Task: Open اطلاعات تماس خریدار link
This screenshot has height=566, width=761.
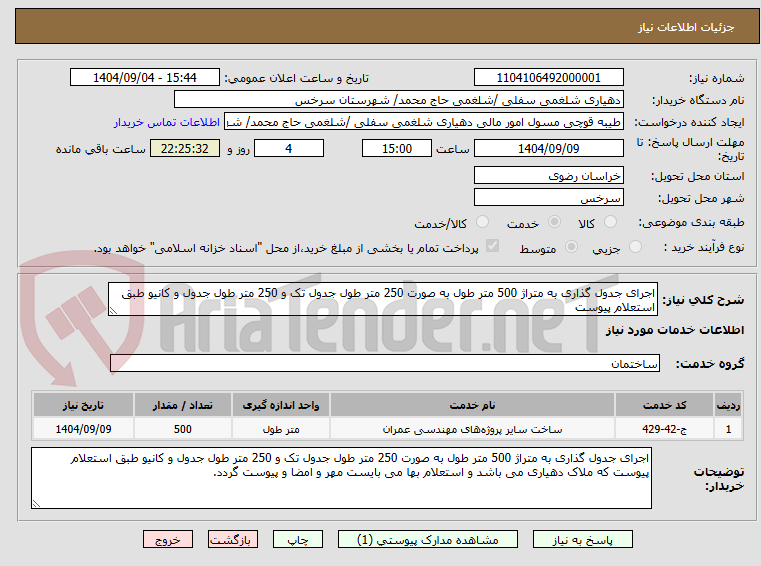Action: point(167,122)
